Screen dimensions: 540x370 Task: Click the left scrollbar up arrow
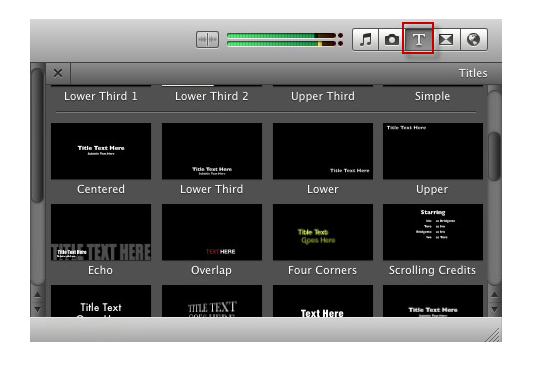pyautogui.click(x=37, y=295)
